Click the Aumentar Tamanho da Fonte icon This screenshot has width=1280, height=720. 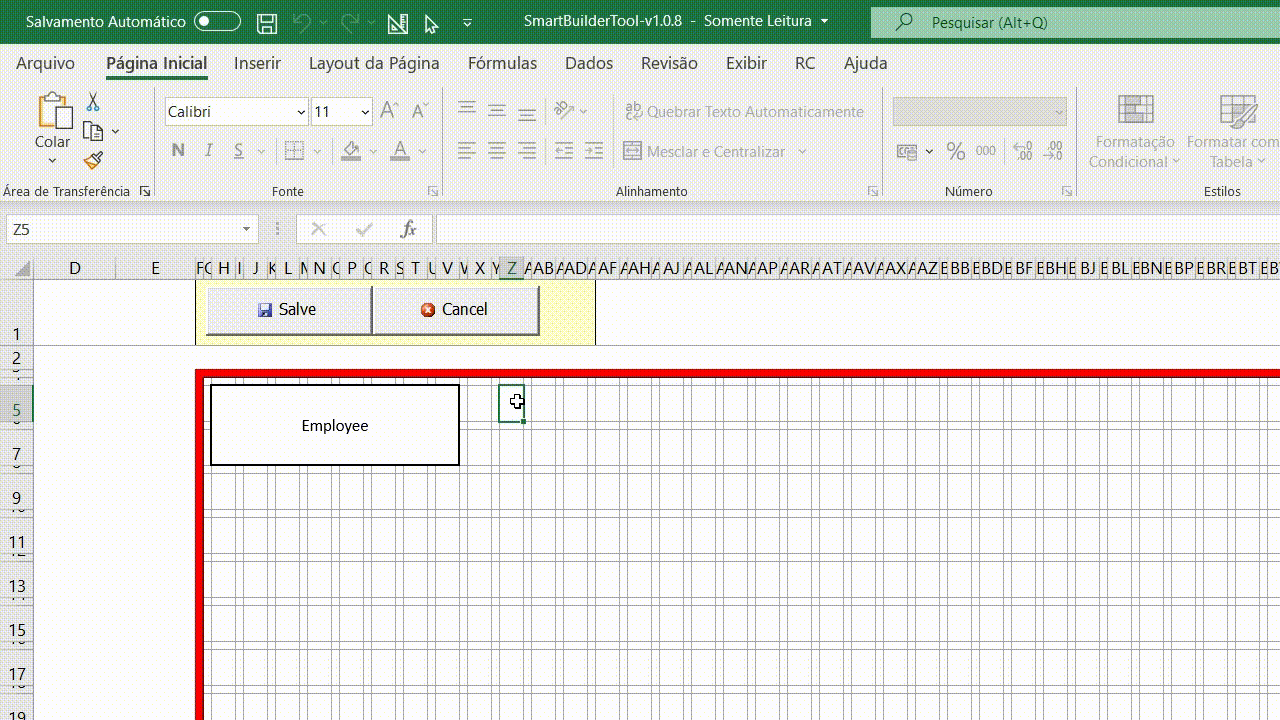coord(388,110)
